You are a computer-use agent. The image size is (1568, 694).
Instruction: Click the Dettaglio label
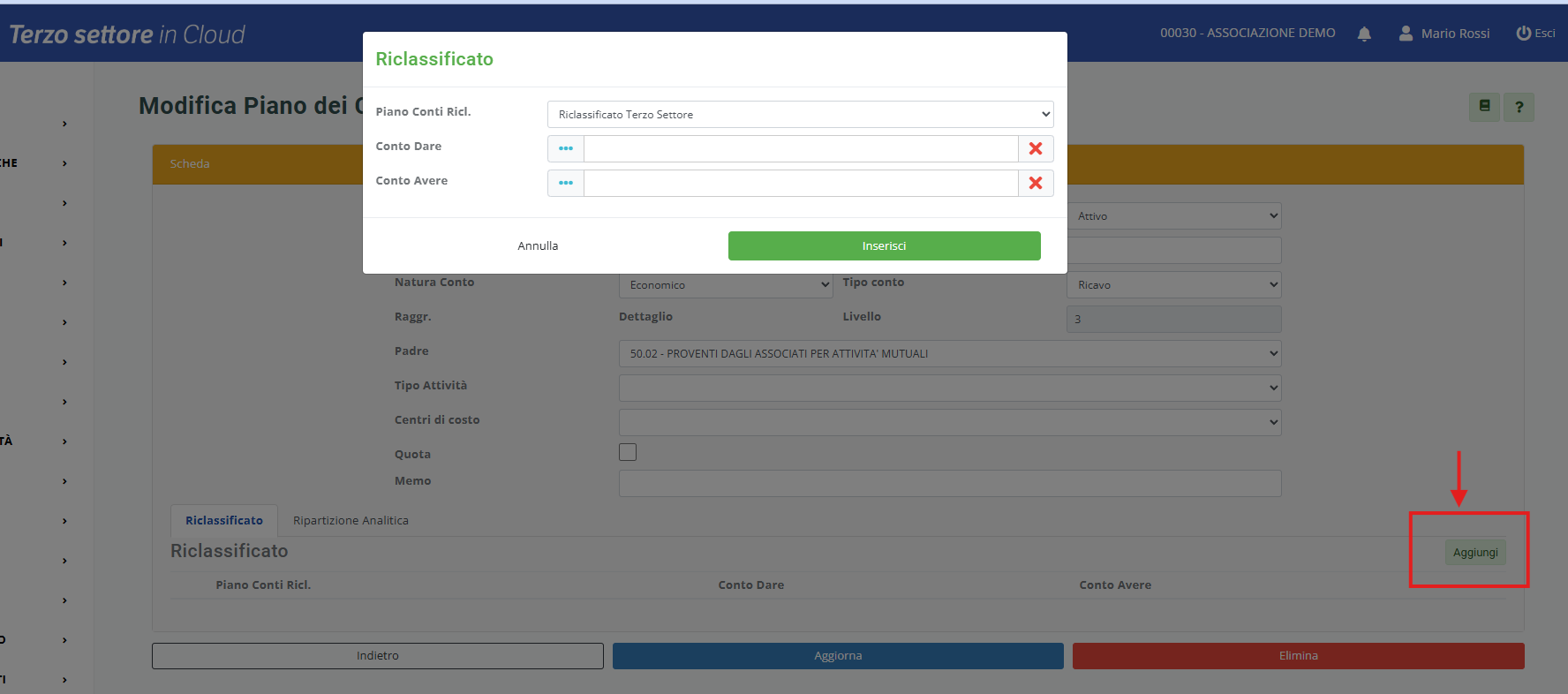point(645,316)
